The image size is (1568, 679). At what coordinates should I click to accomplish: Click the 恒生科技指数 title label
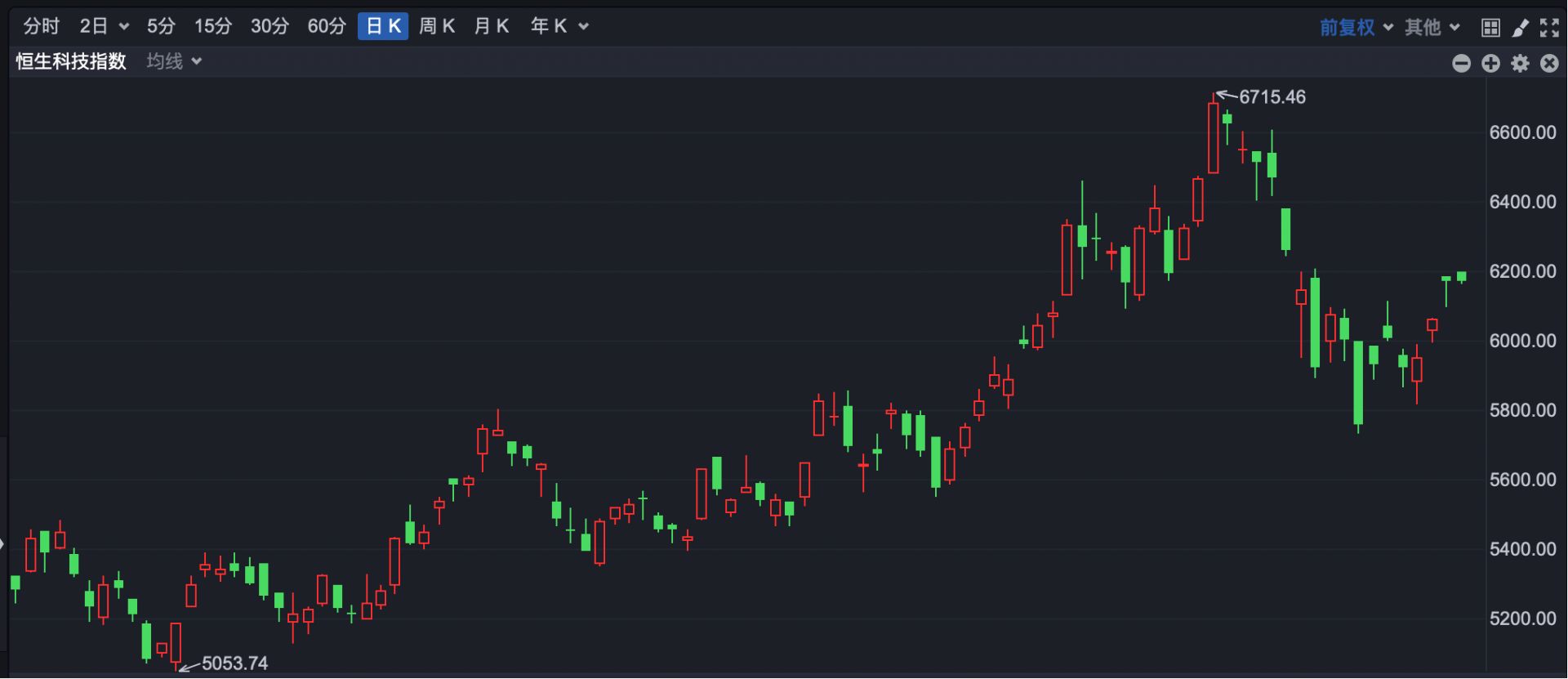coord(71,61)
